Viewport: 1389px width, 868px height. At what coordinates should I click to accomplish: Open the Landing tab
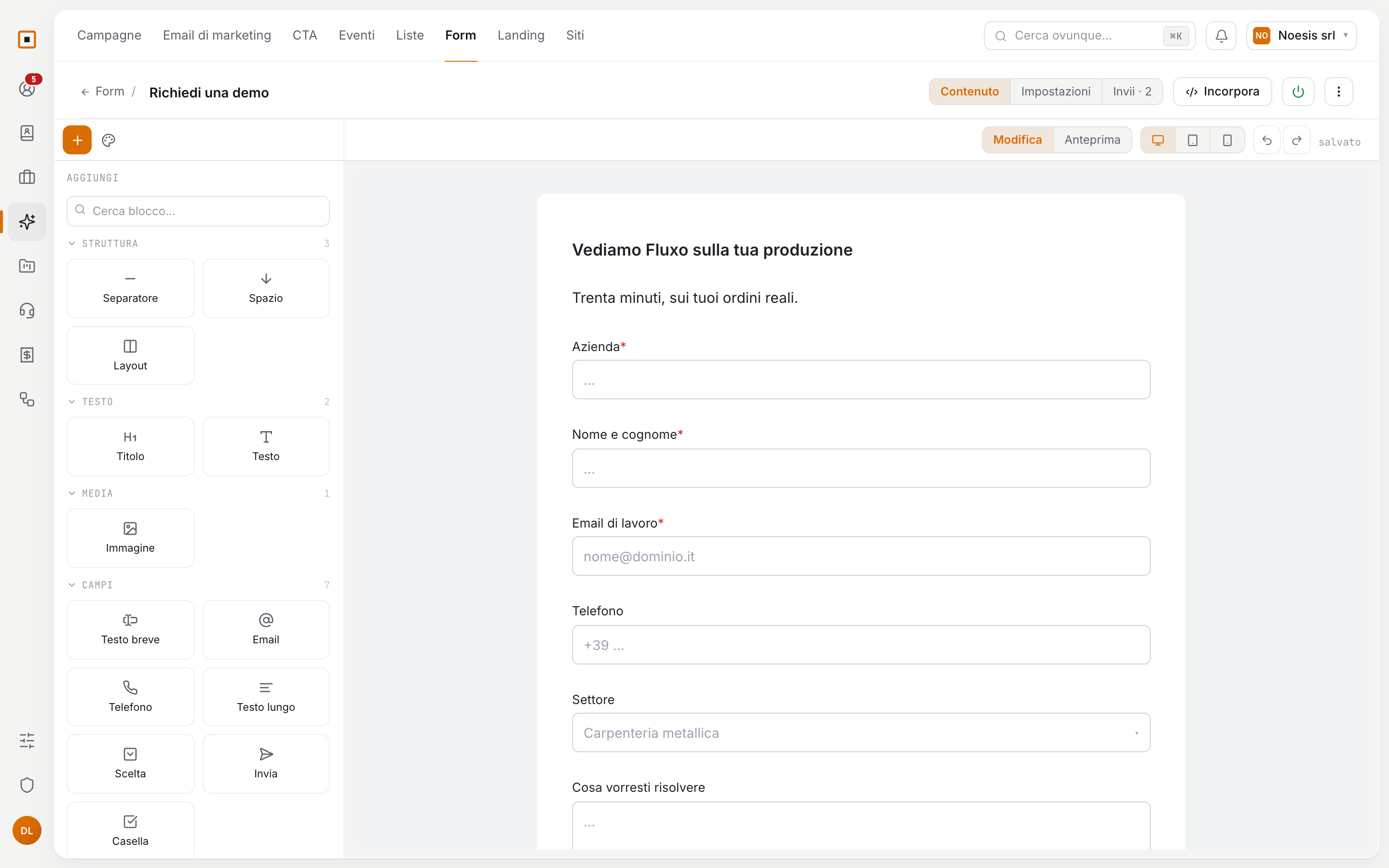pyautogui.click(x=520, y=36)
